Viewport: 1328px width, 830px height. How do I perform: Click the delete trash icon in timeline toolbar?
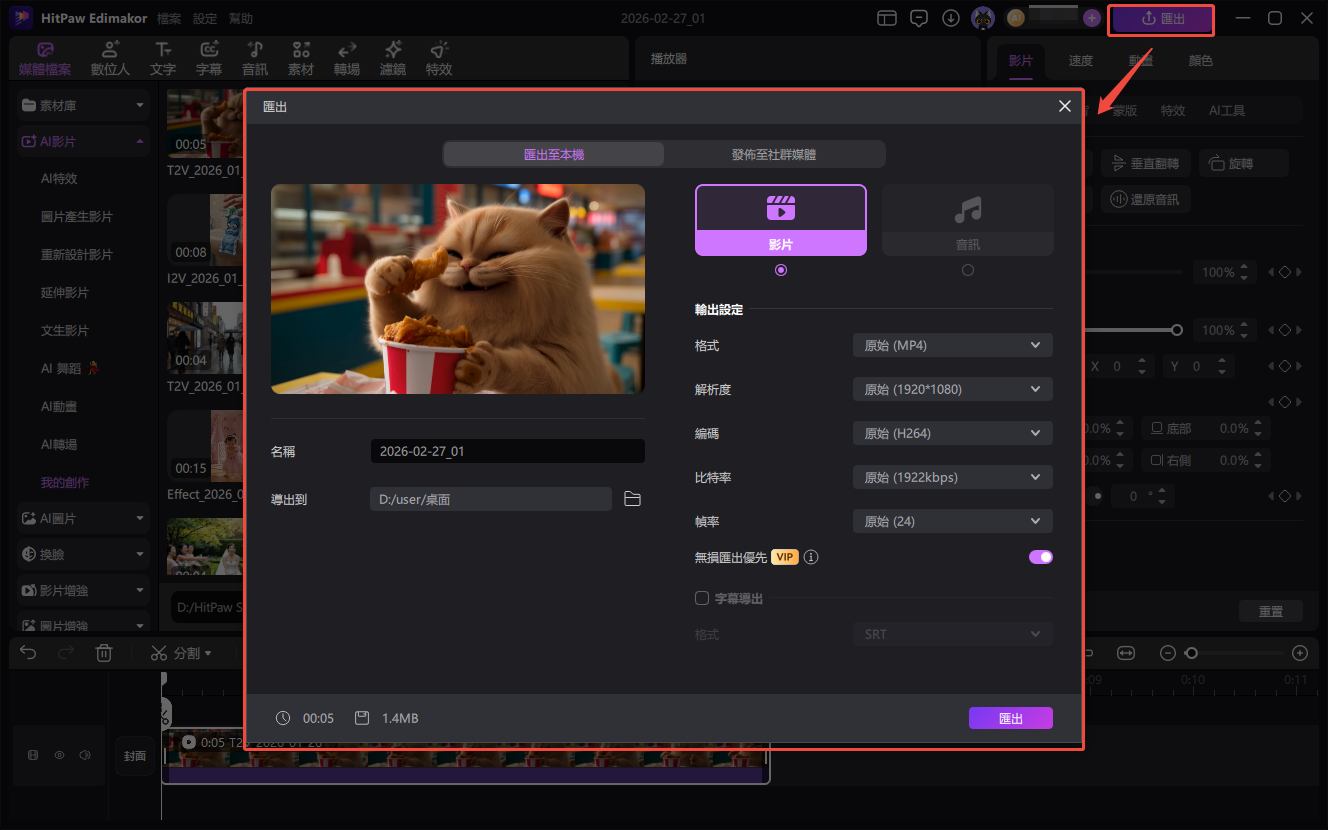click(x=104, y=653)
